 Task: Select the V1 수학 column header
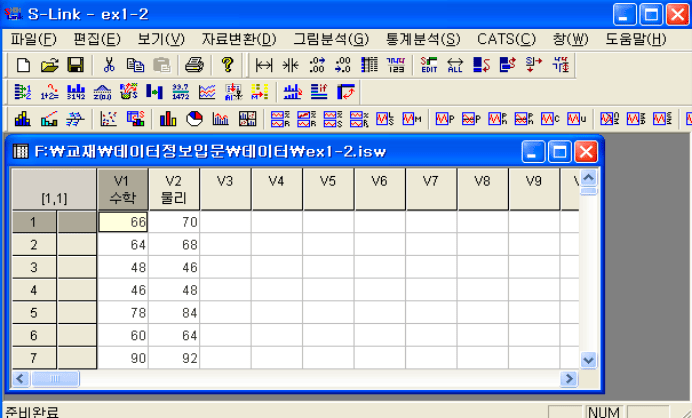tap(123, 189)
